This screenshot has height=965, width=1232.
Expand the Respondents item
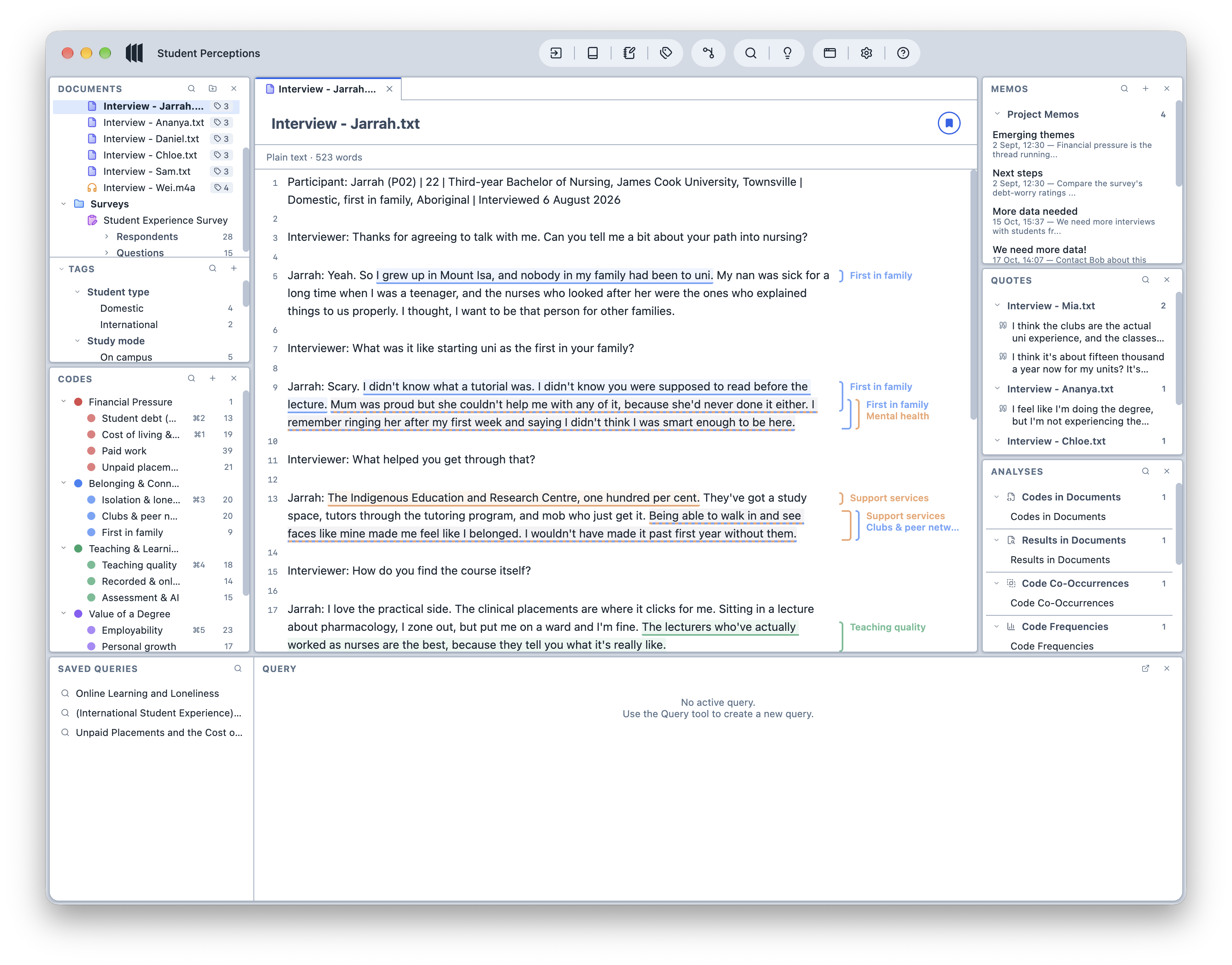click(107, 237)
